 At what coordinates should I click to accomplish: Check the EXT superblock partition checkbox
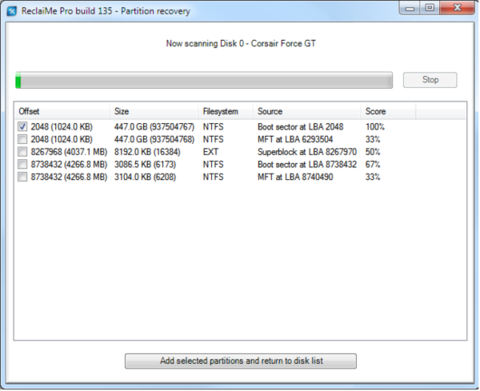pos(22,152)
